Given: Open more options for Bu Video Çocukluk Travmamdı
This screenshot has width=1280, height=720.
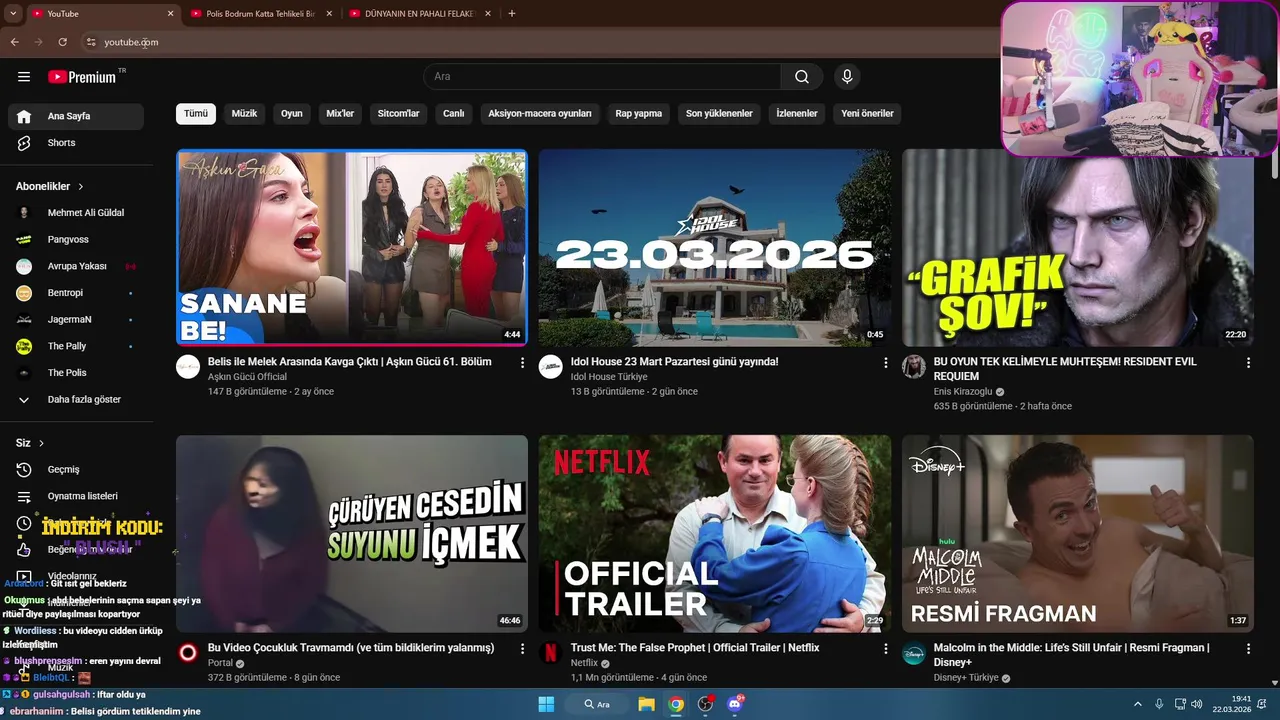Looking at the screenshot, I should click(x=522, y=649).
